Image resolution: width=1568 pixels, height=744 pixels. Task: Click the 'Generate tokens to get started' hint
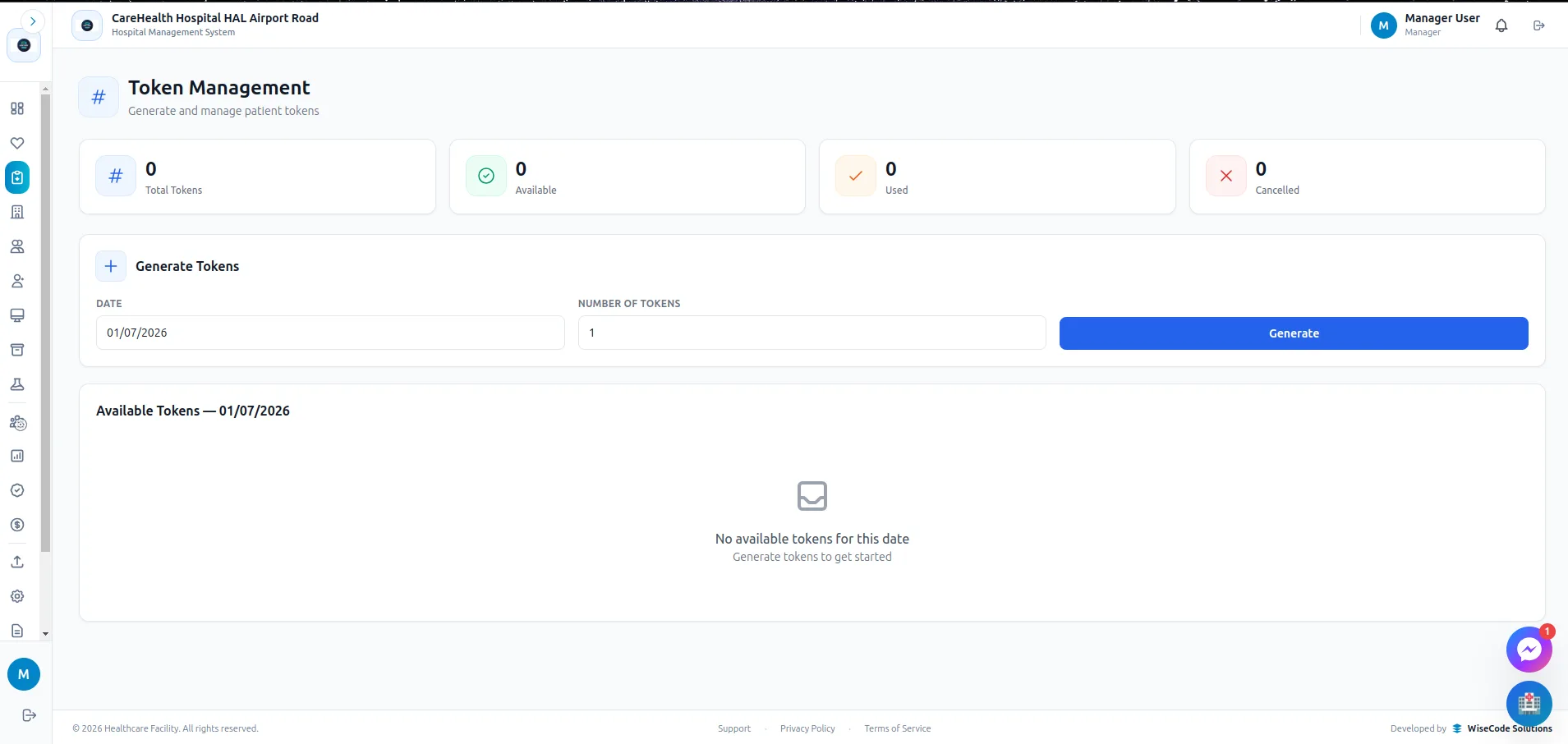[812, 557]
